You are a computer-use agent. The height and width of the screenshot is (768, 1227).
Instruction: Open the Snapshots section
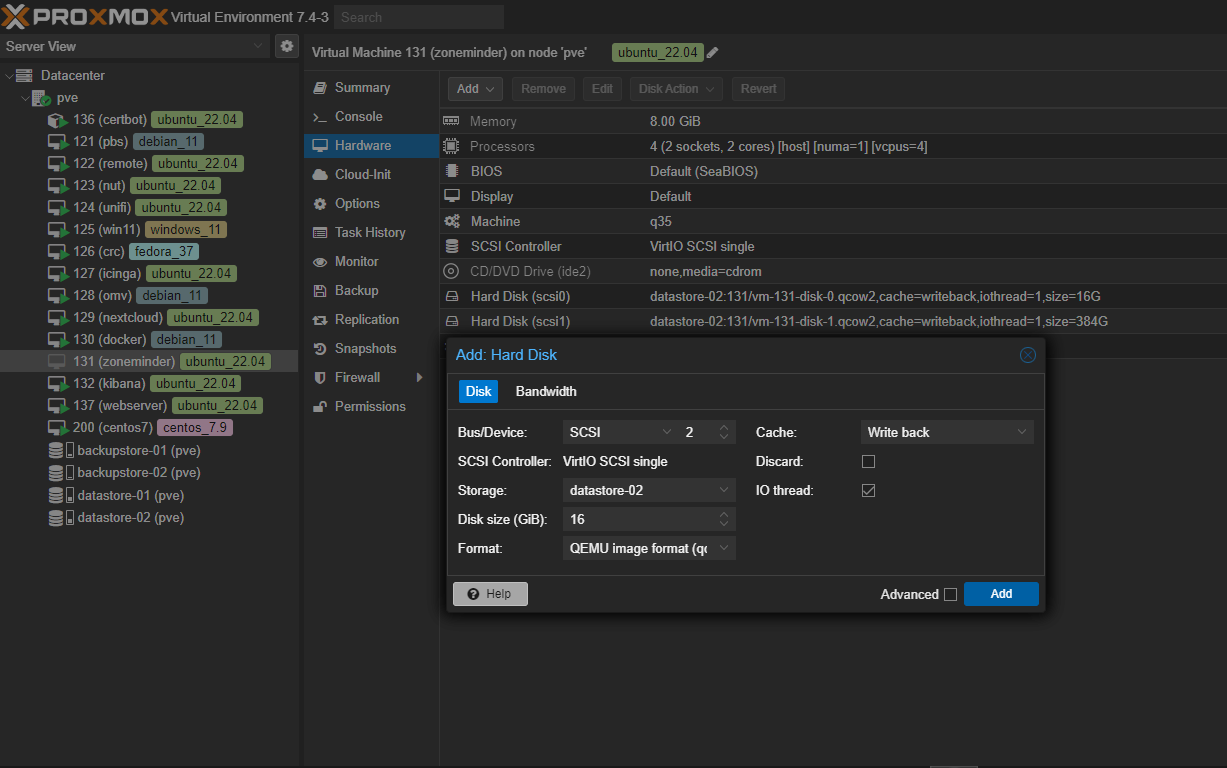(365, 349)
